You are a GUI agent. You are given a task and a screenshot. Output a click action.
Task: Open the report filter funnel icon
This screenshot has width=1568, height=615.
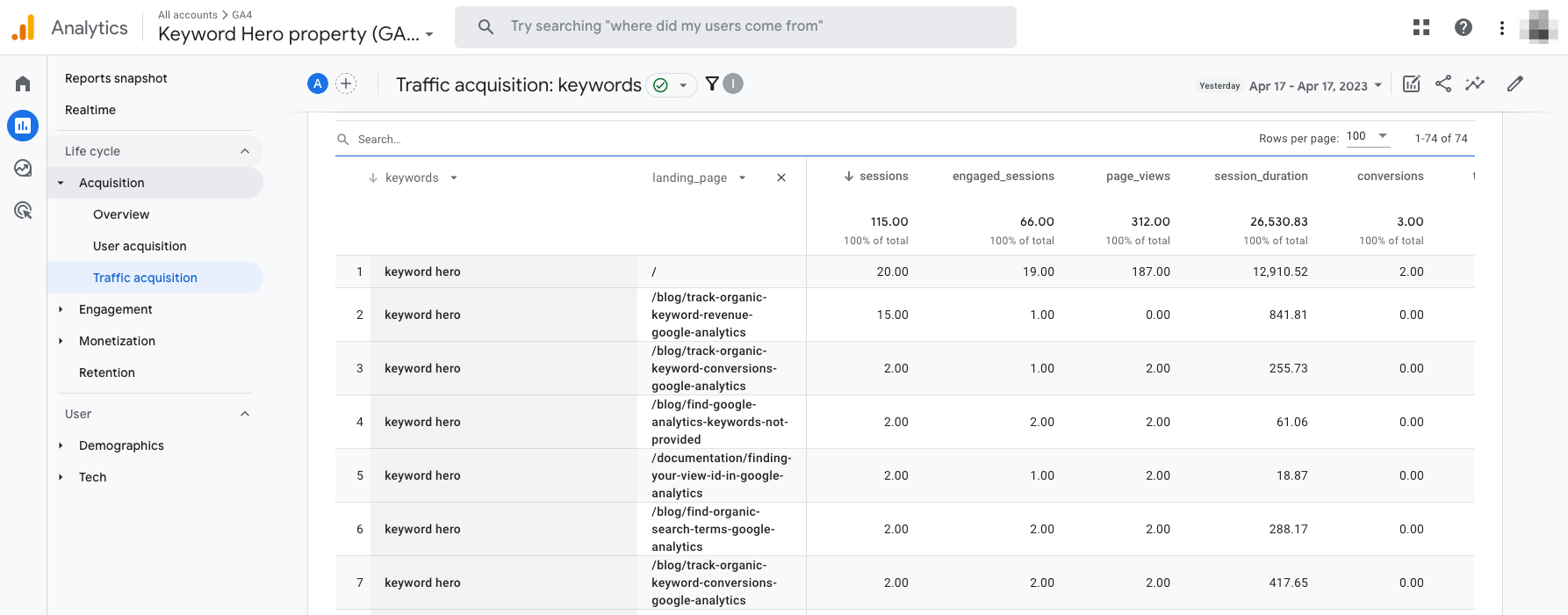coord(712,83)
